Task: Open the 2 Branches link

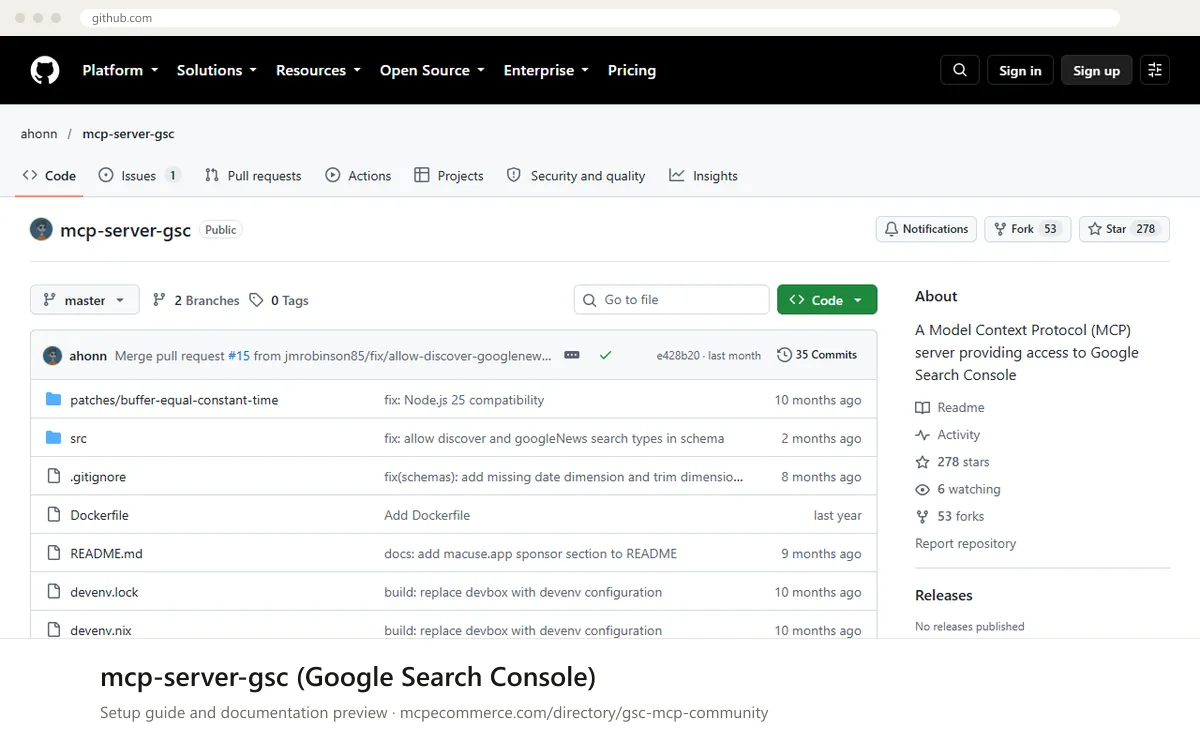Action: pyautogui.click(x=196, y=300)
